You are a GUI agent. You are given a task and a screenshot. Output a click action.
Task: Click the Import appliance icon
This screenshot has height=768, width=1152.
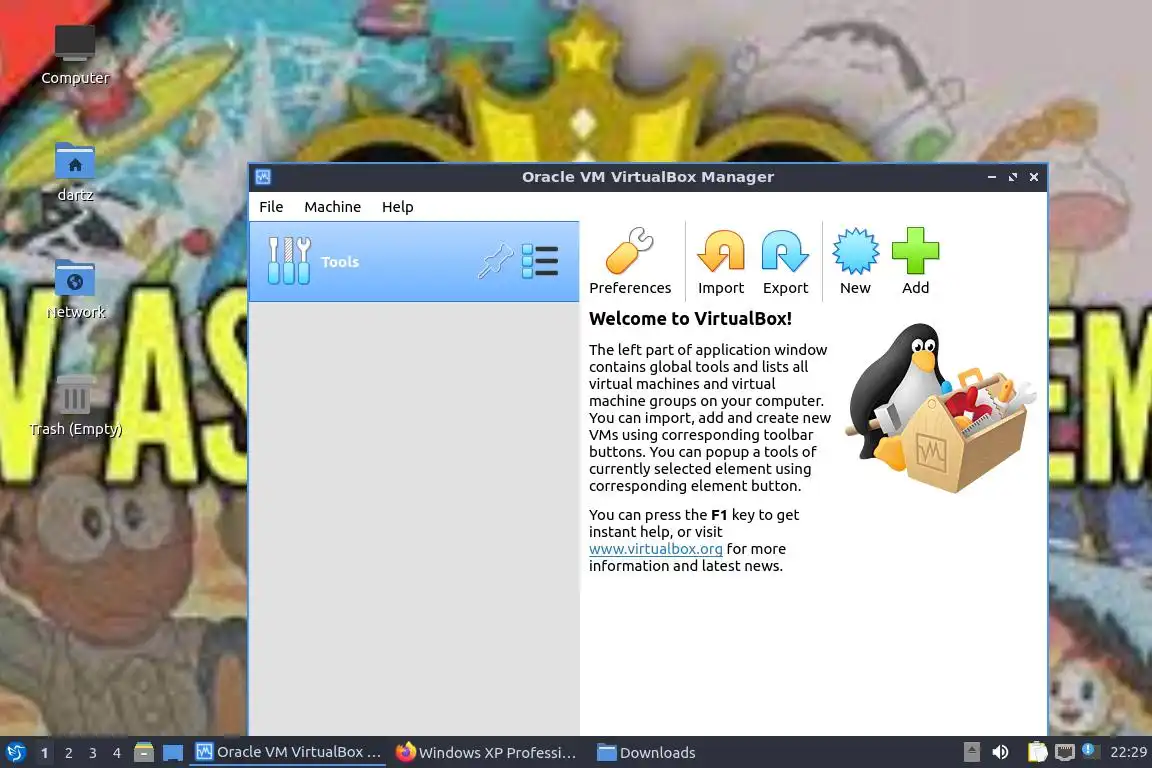(x=721, y=261)
